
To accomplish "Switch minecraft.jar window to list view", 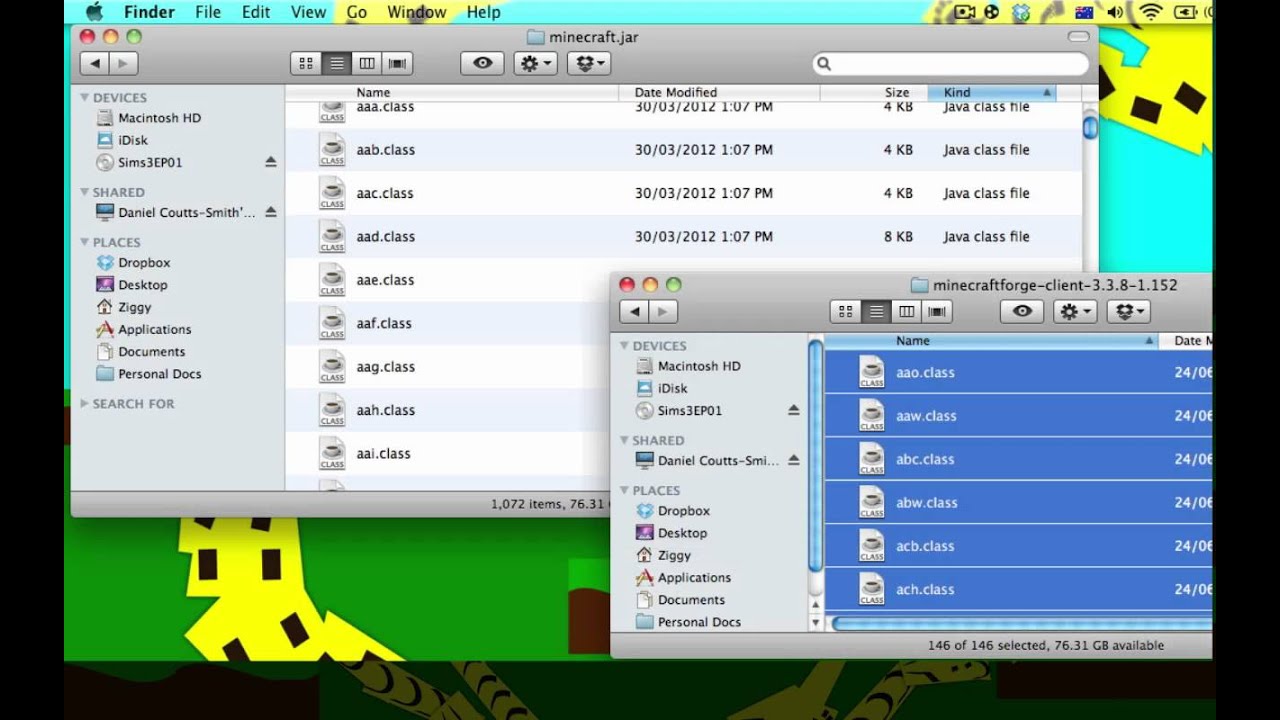I will point(337,63).
